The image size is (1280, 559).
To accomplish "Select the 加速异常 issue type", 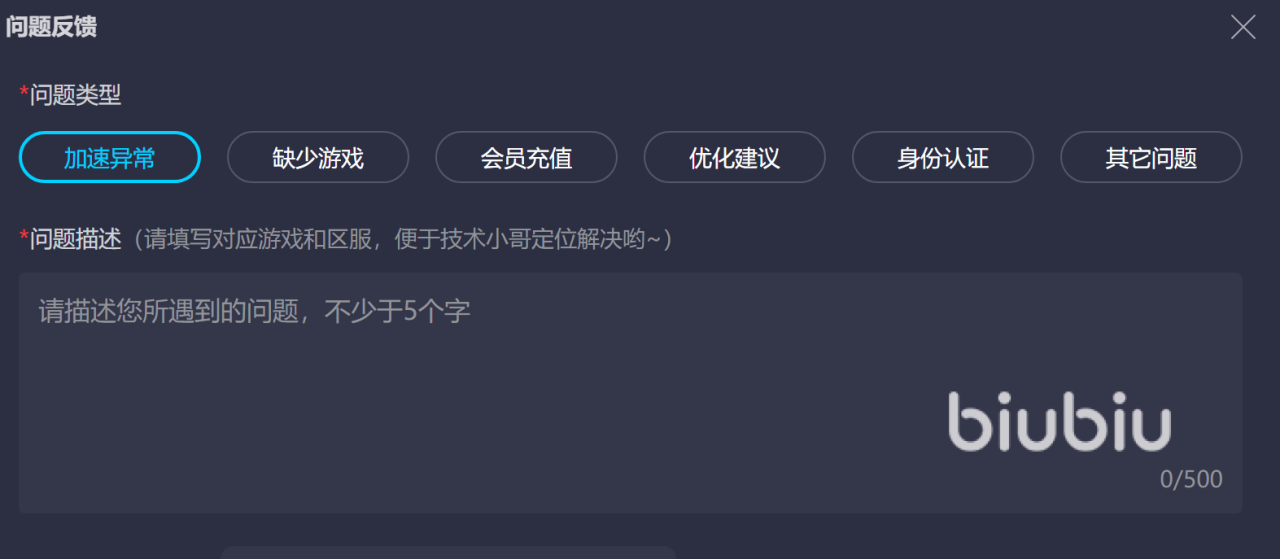I will 110,157.
